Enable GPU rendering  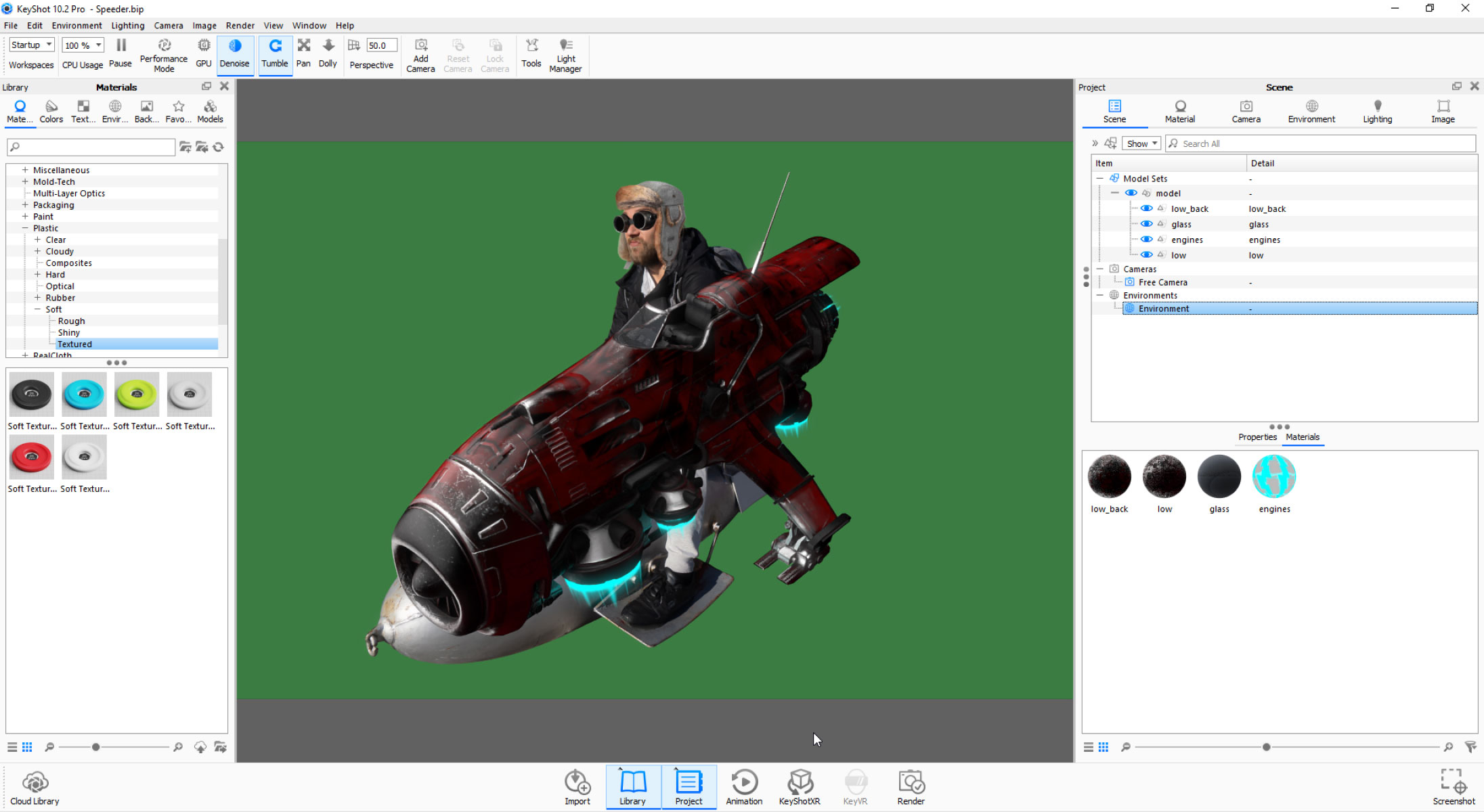pyautogui.click(x=204, y=53)
